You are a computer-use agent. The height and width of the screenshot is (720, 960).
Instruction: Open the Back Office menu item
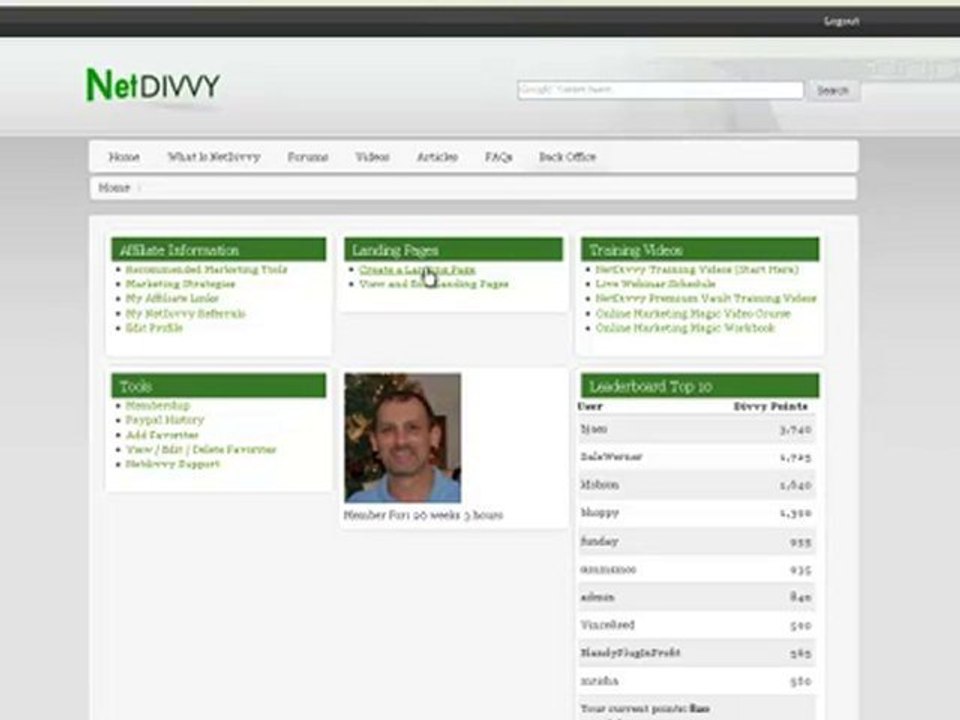pos(567,157)
